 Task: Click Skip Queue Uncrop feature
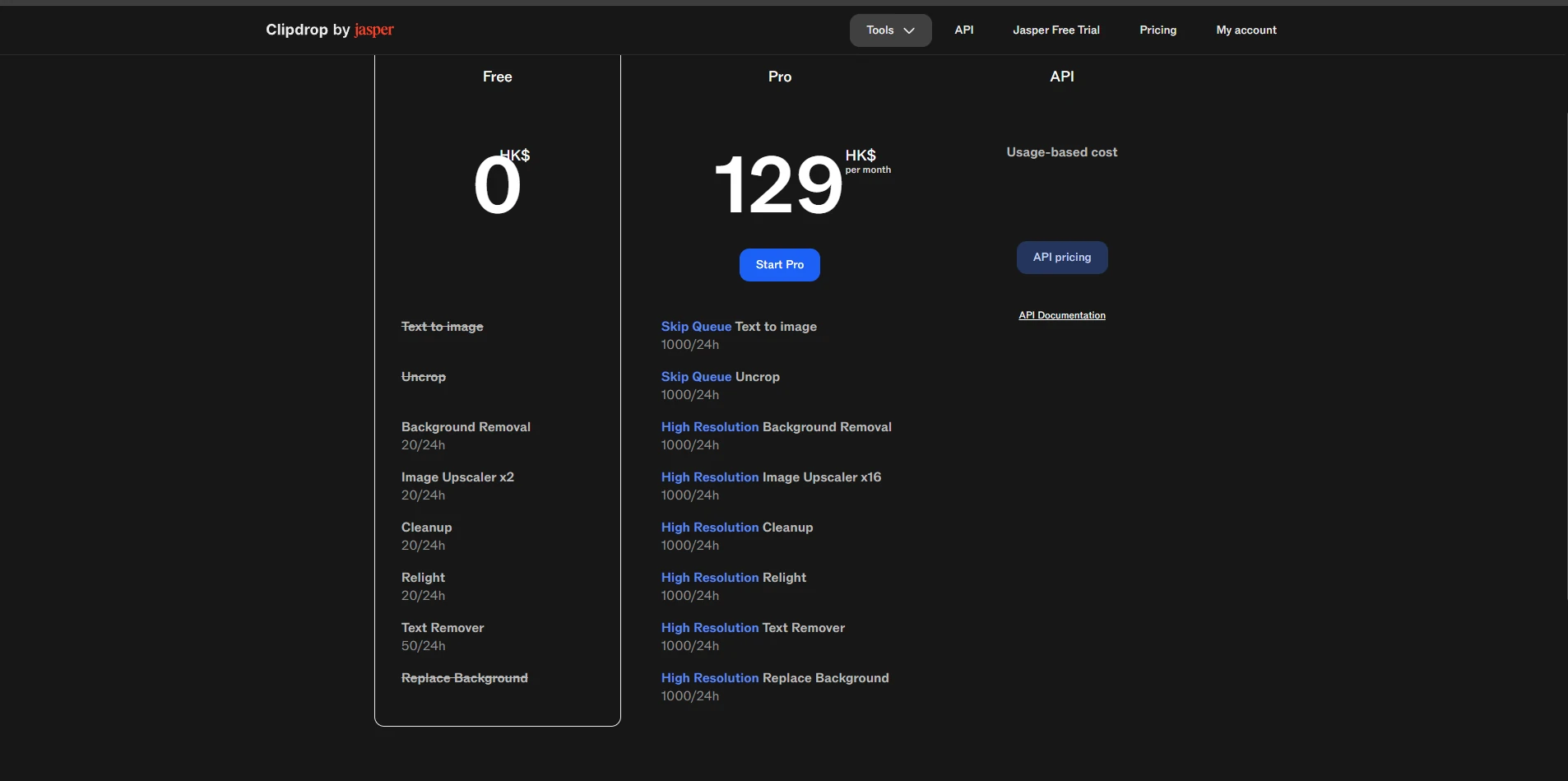point(721,377)
